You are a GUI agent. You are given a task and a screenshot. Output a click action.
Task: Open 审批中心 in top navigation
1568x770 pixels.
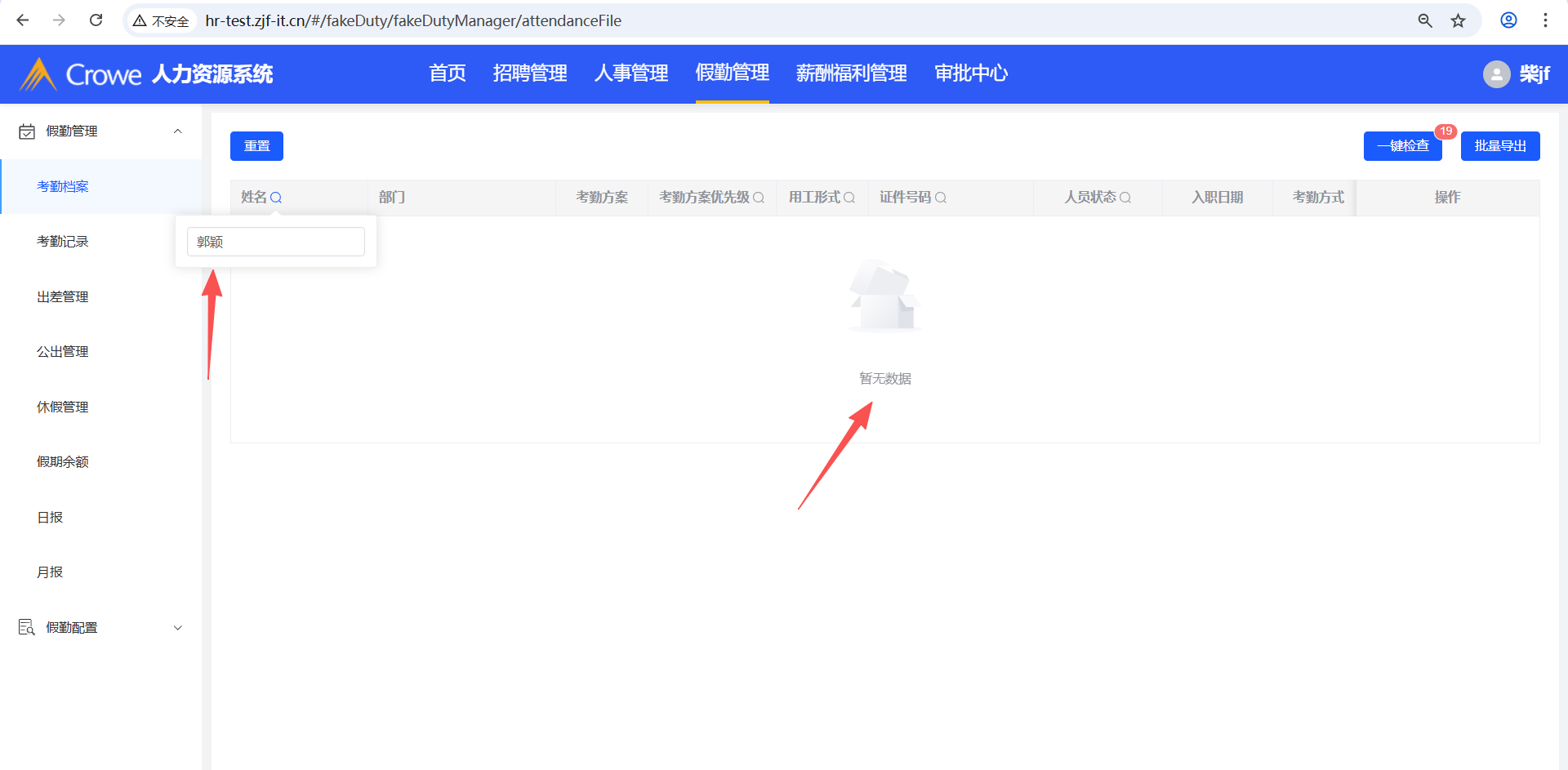pyautogui.click(x=971, y=73)
